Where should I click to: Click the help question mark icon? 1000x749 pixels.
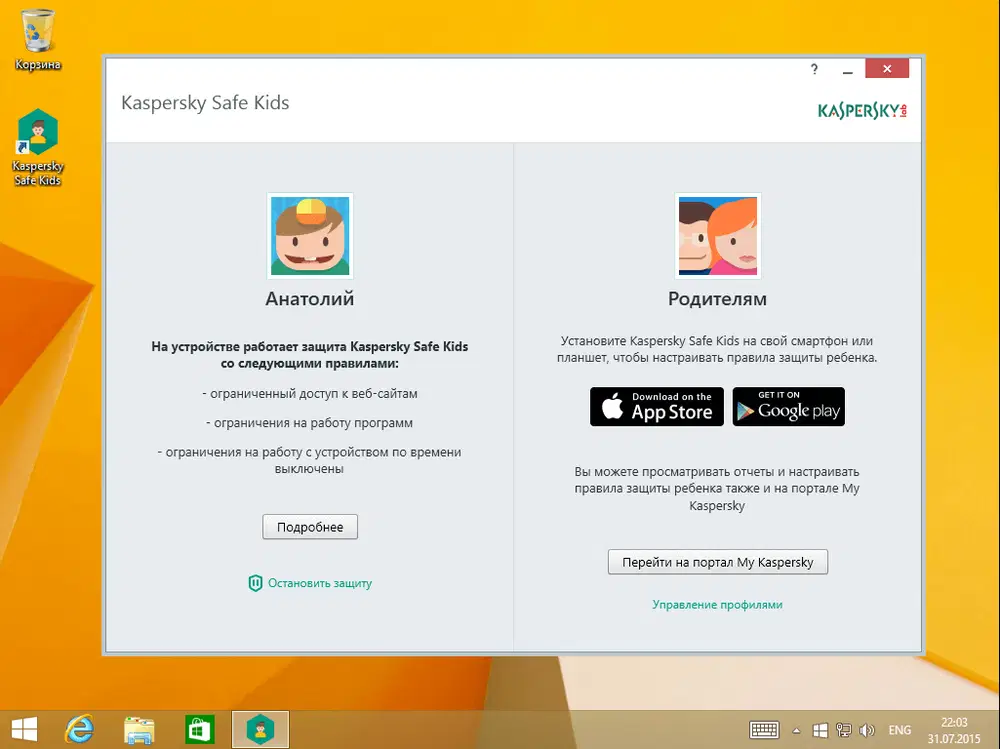tap(814, 69)
